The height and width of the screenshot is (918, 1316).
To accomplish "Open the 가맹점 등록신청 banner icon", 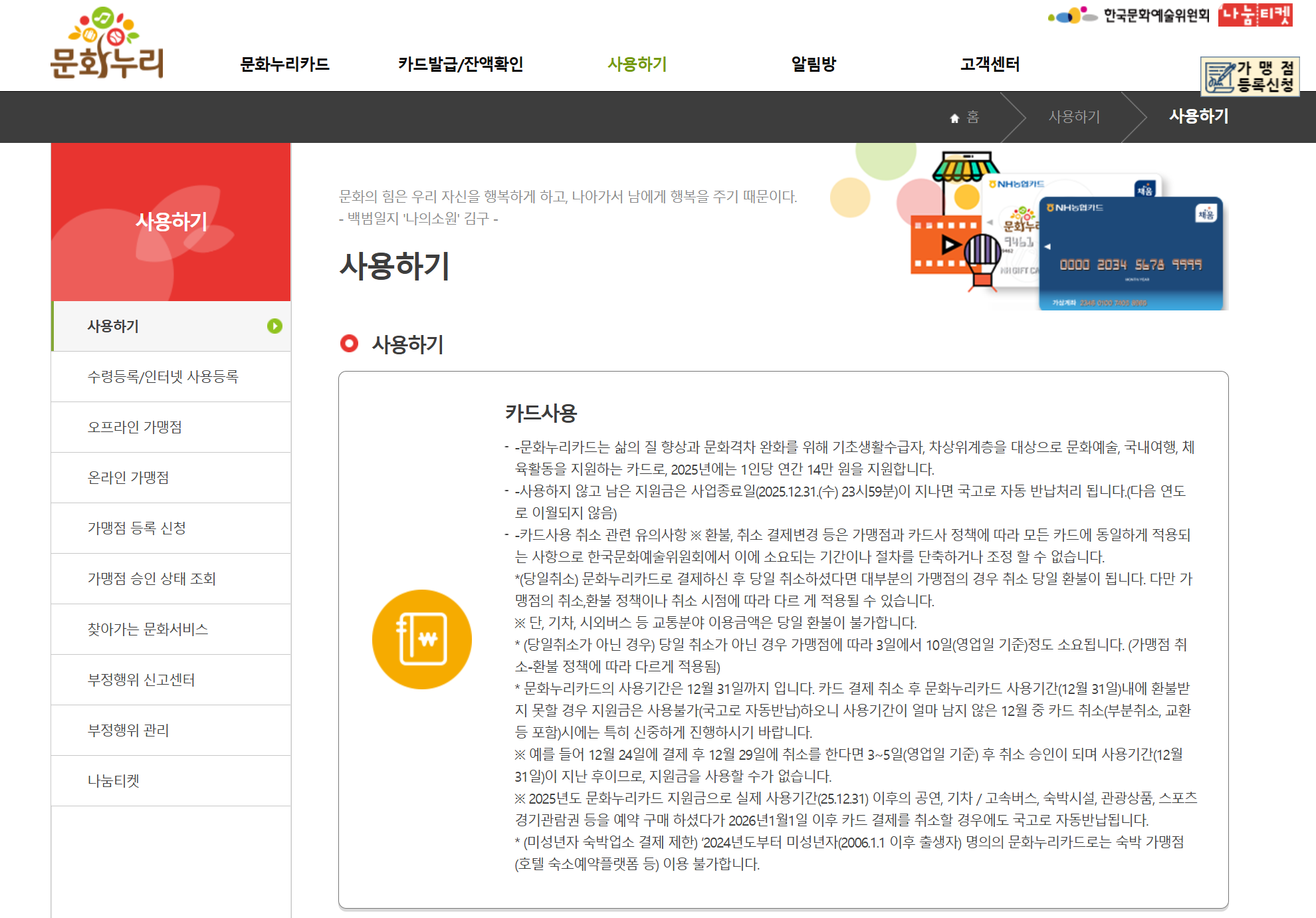I will click(1250, 76).
